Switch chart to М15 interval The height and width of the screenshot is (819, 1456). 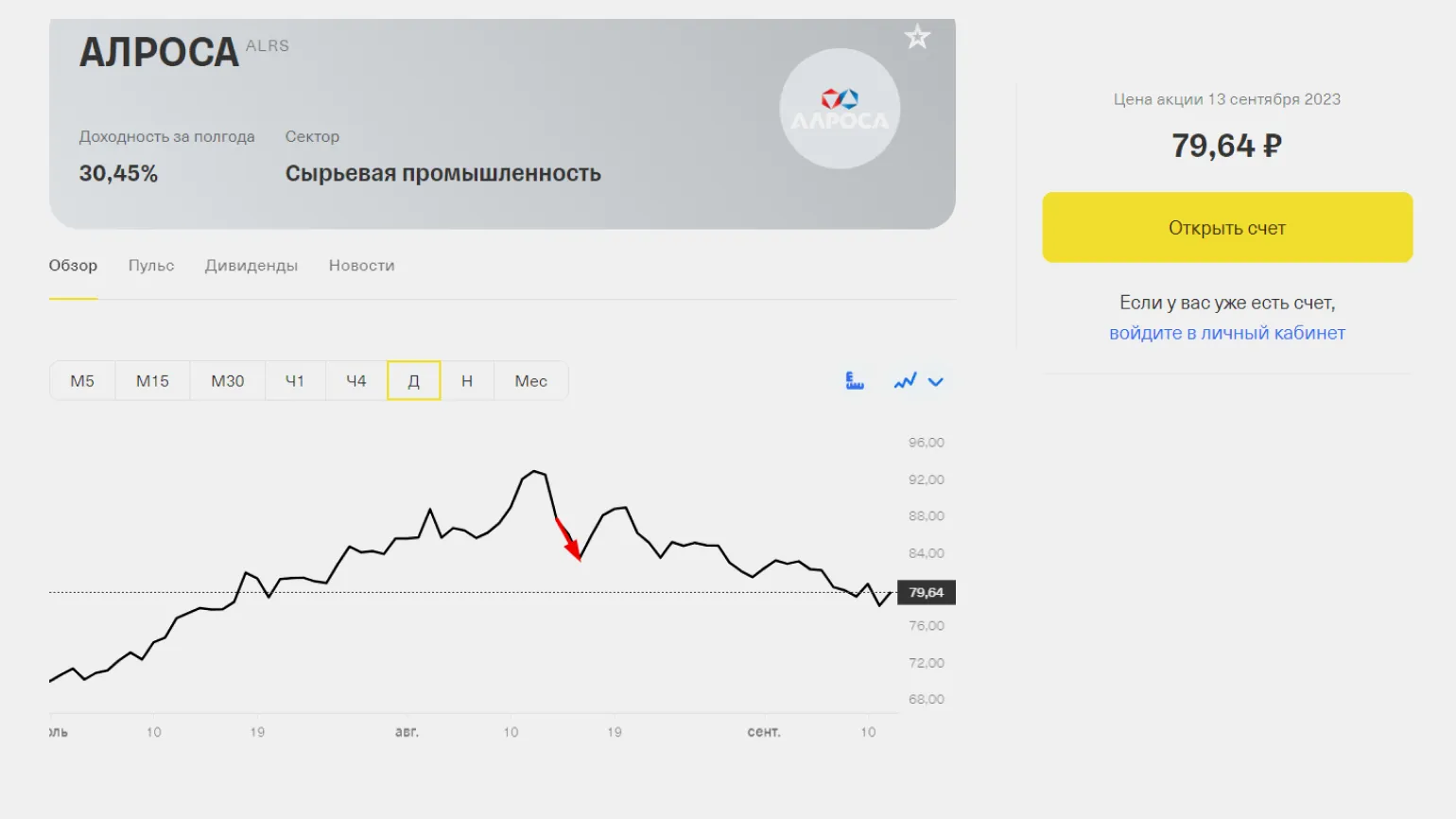[x=152, y=381]
